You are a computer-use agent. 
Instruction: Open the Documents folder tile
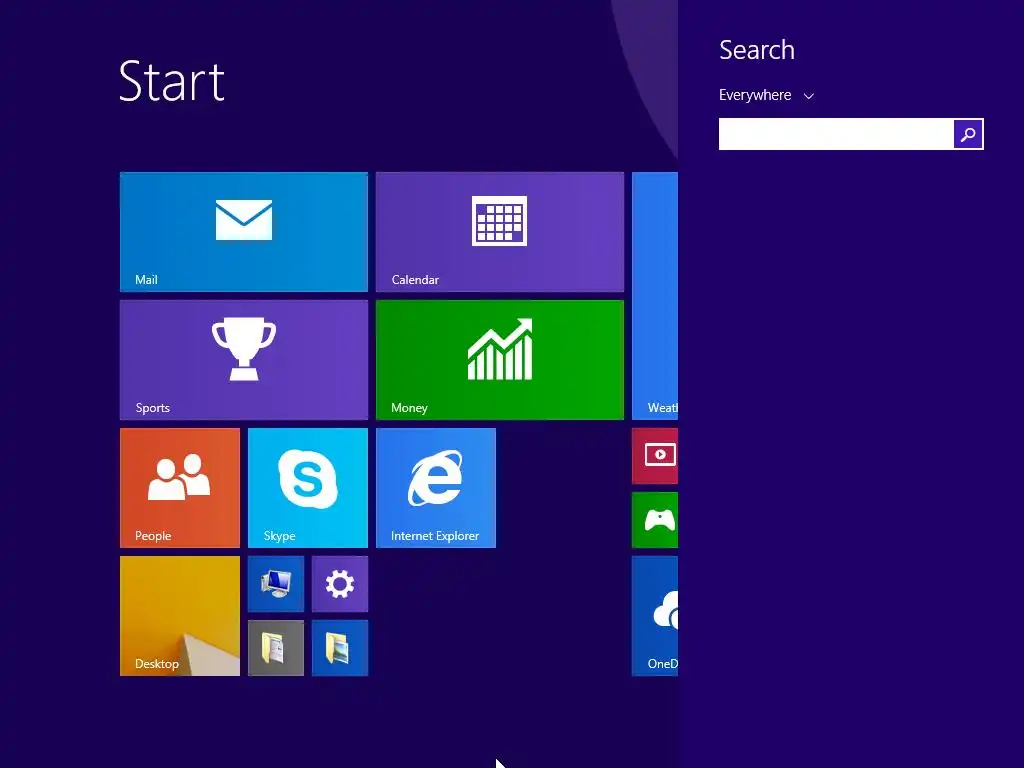tap(276, 648)
